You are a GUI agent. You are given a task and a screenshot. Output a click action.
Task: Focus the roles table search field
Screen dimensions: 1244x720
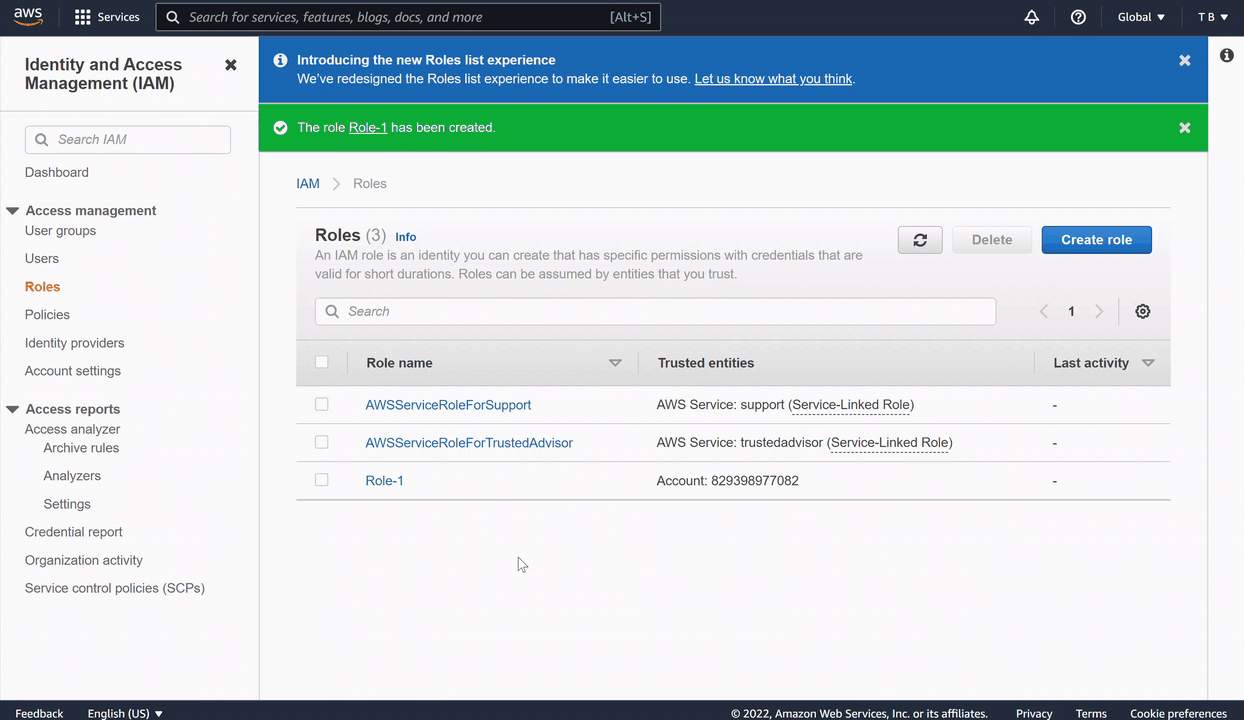tap(656, 312)
